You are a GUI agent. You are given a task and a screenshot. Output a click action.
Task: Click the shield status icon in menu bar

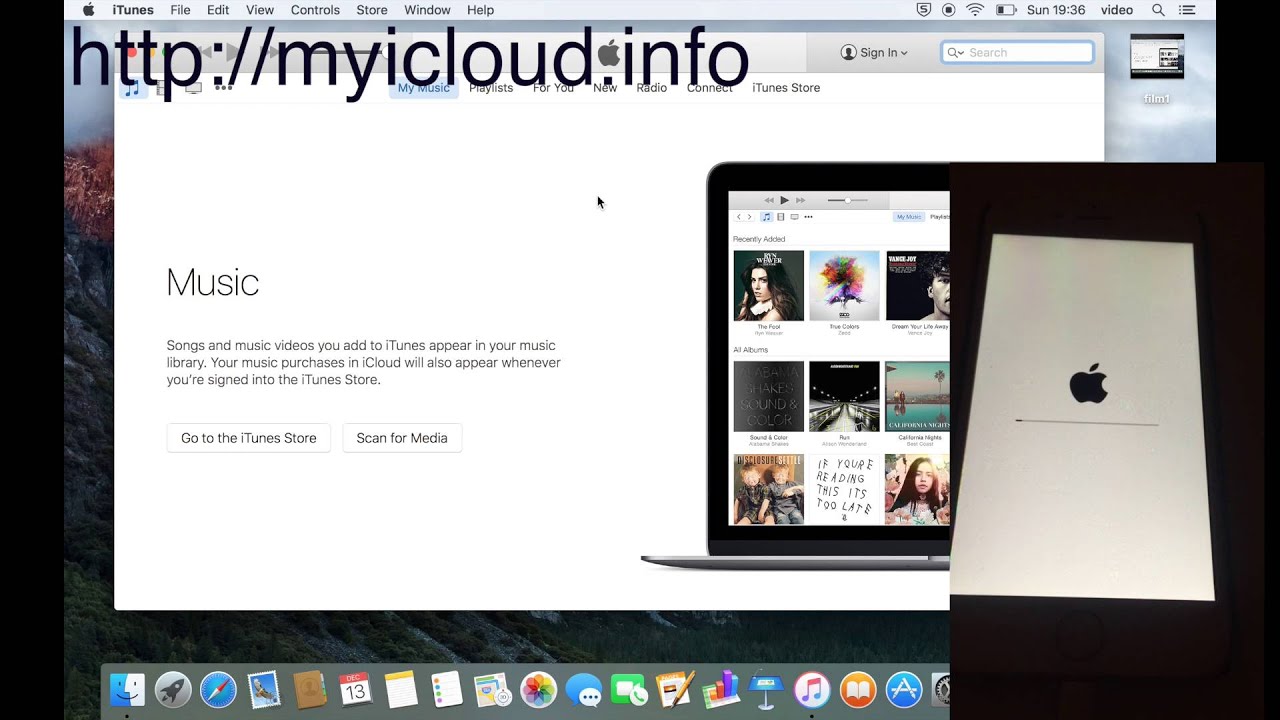pyautogui.click(x=924, y=10)
